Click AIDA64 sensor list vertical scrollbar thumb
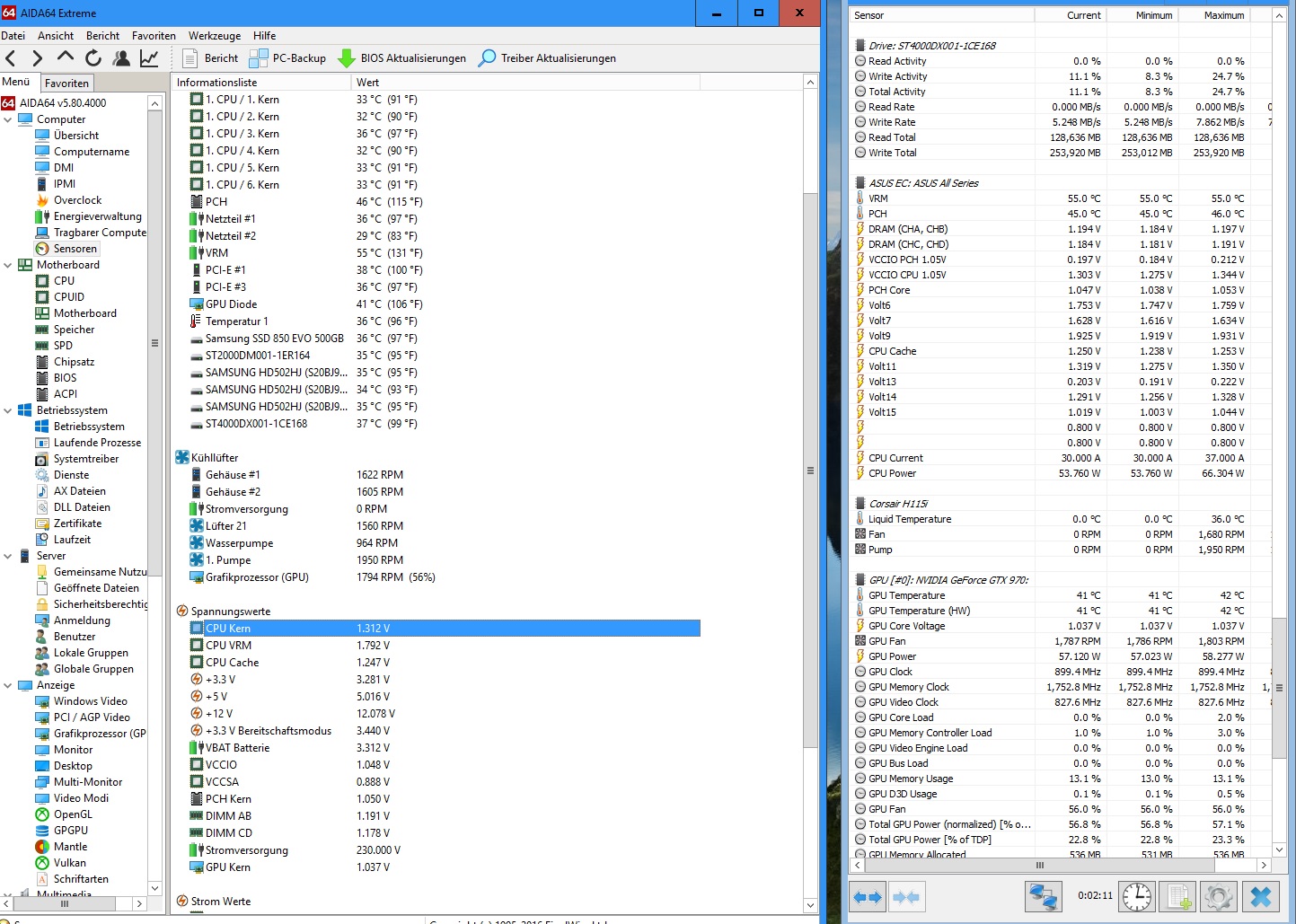 click(x=810, y=471)
